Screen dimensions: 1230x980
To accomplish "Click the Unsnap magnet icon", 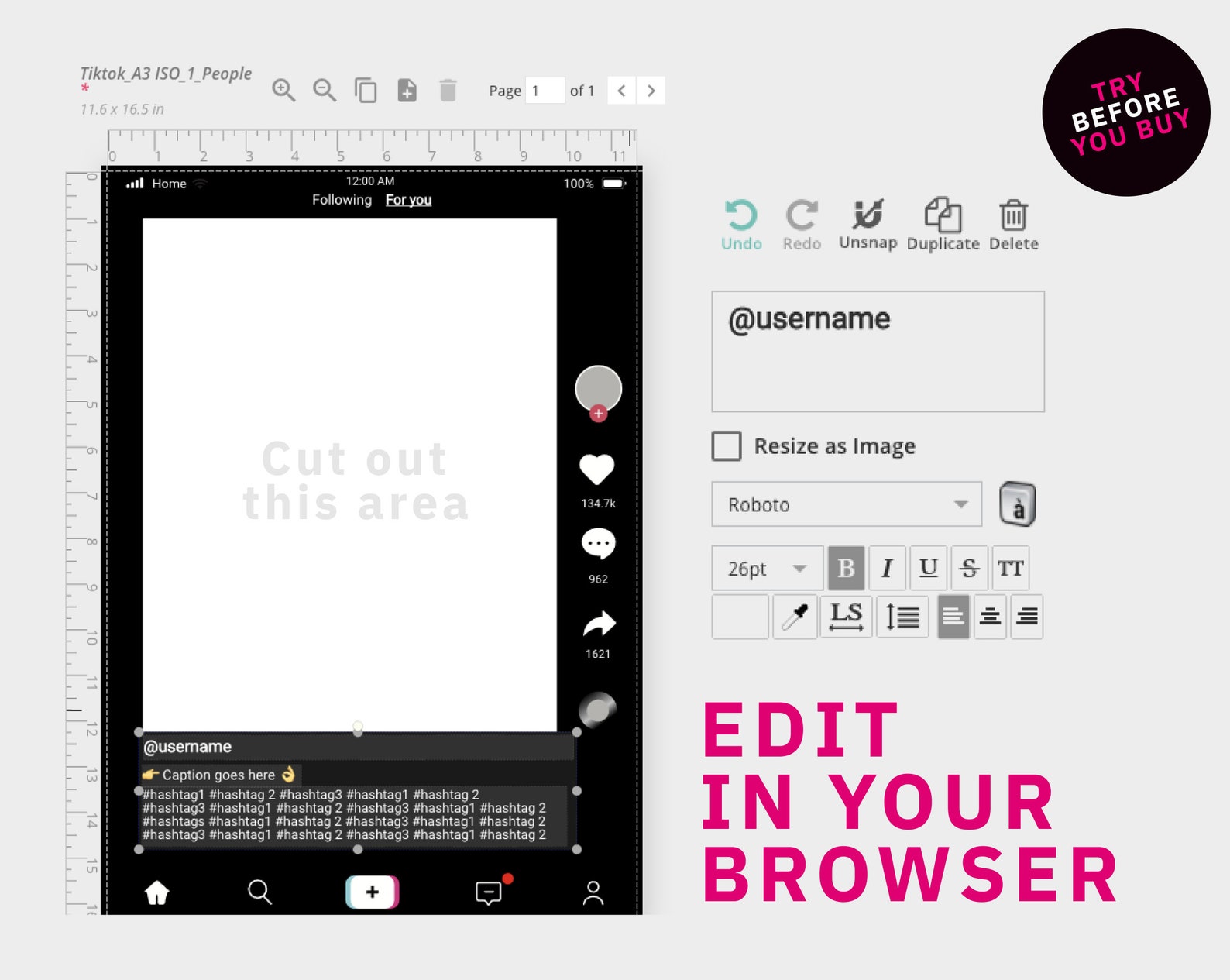I will [x=868, y=224].
